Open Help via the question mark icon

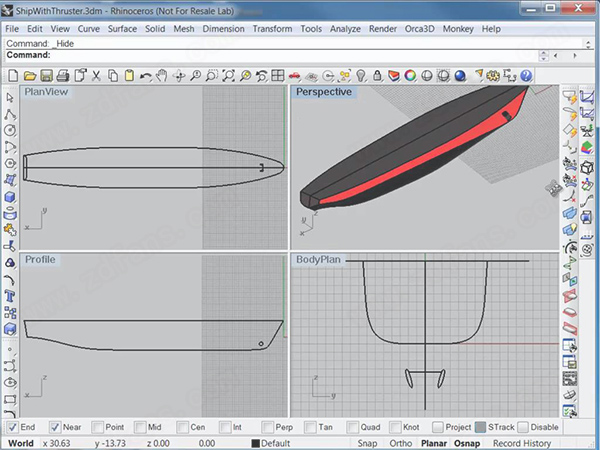point(525,75)
